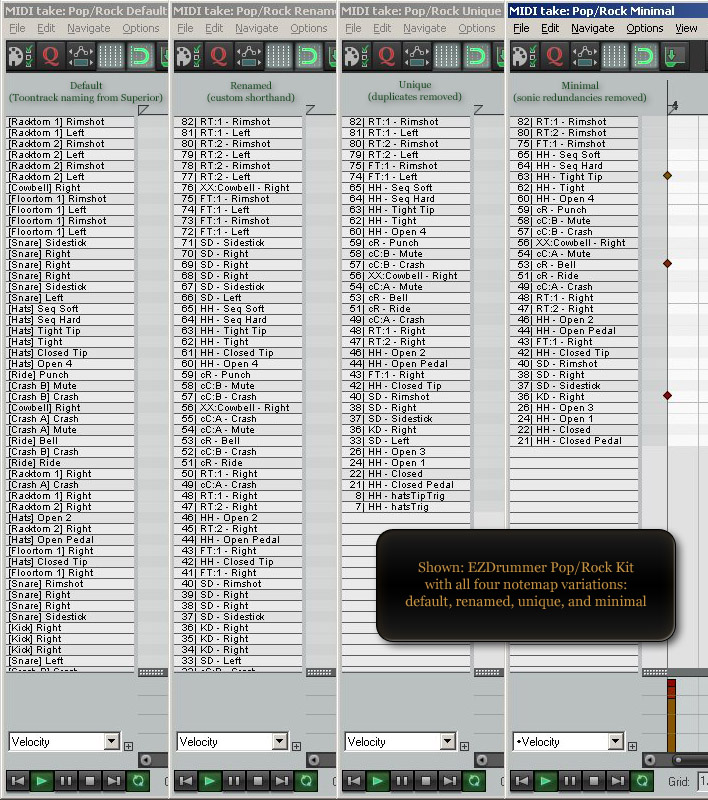The image size is (708, 800).
Task: Open the Quantize tool in the Default window
Action: tap(50, 56)
